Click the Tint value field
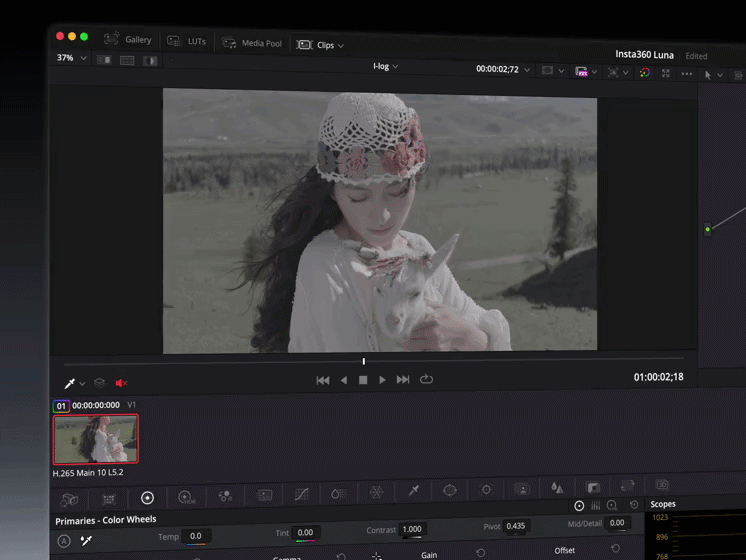746x560 pixels. click(x=305, y=533)
